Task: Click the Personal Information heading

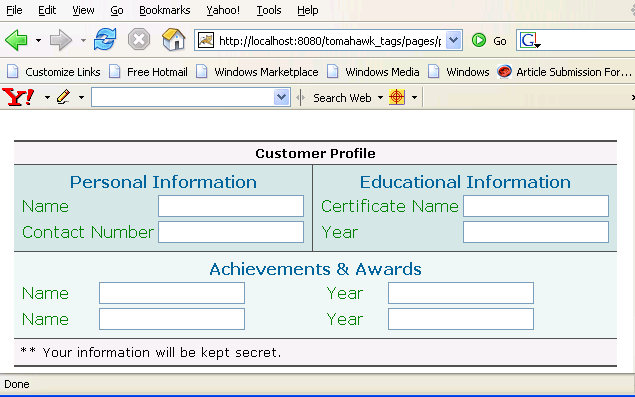Action: pyautogui.click(x=163, y=182)
